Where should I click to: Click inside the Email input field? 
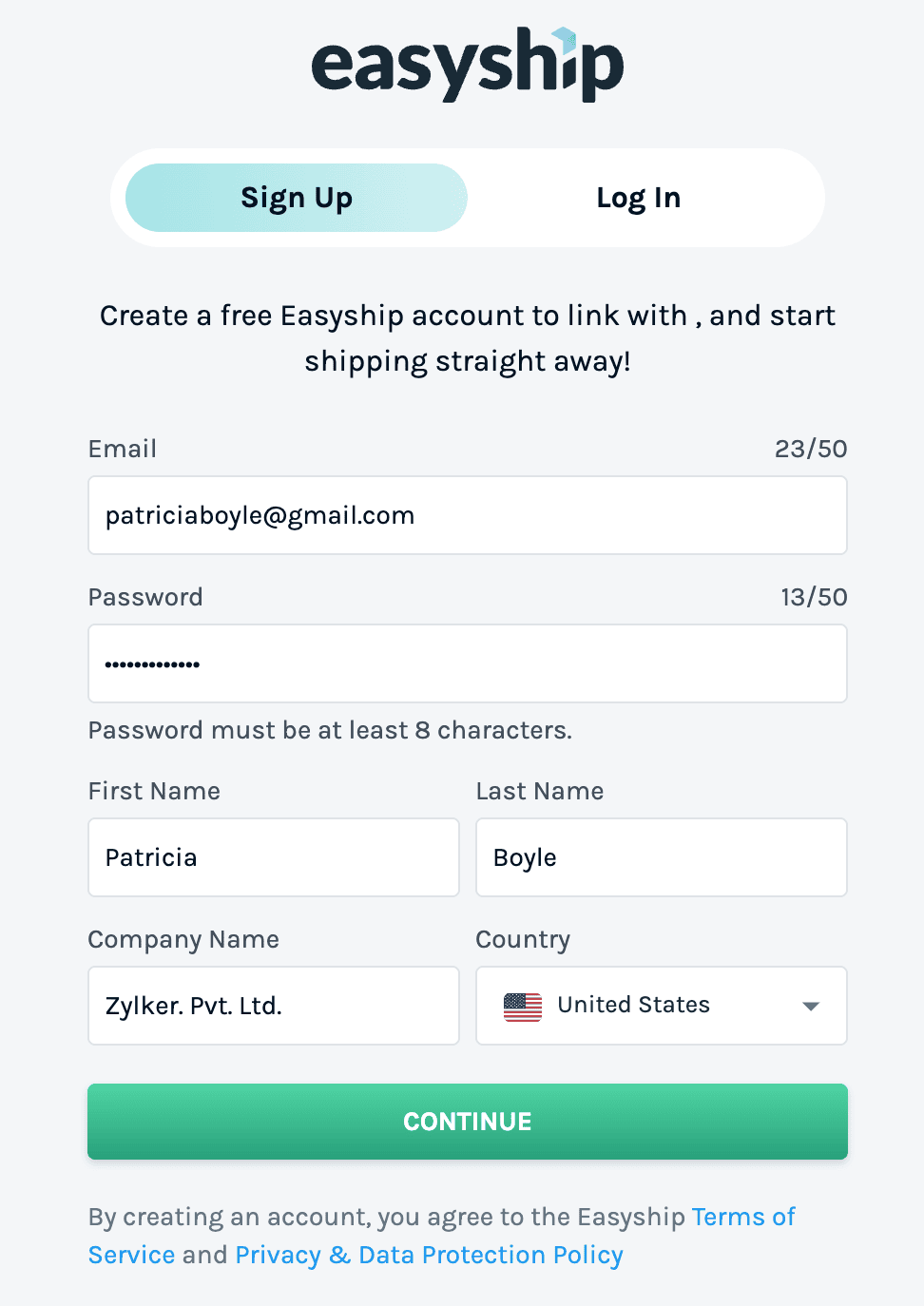467,515
